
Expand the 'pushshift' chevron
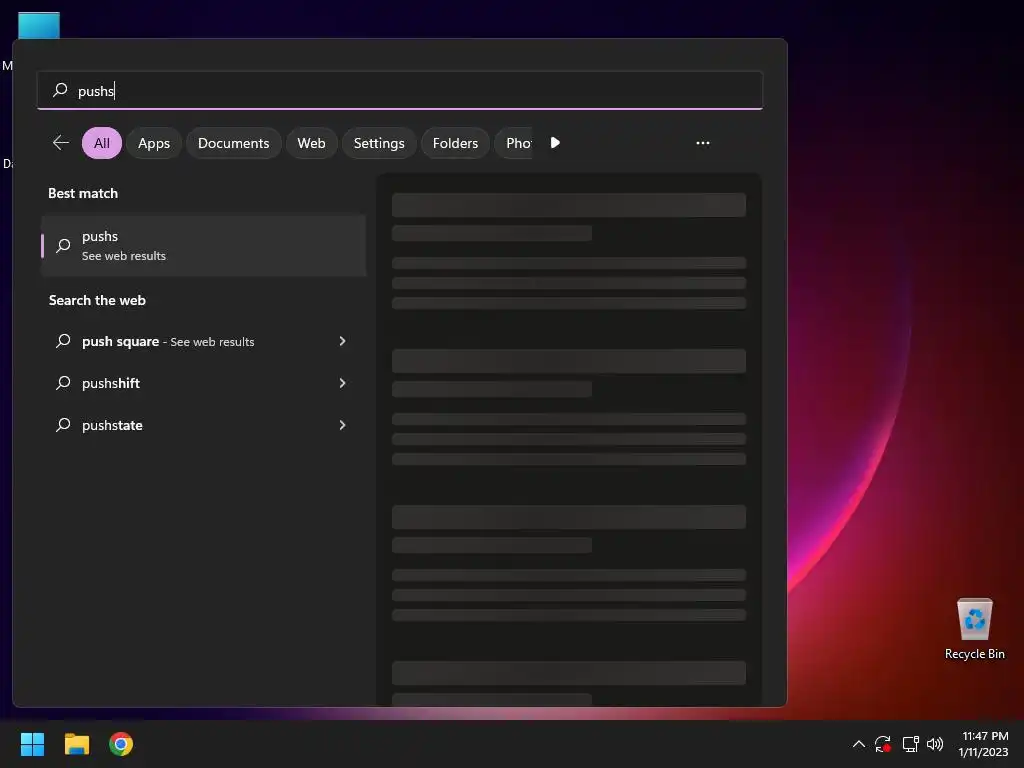(342, 383)
